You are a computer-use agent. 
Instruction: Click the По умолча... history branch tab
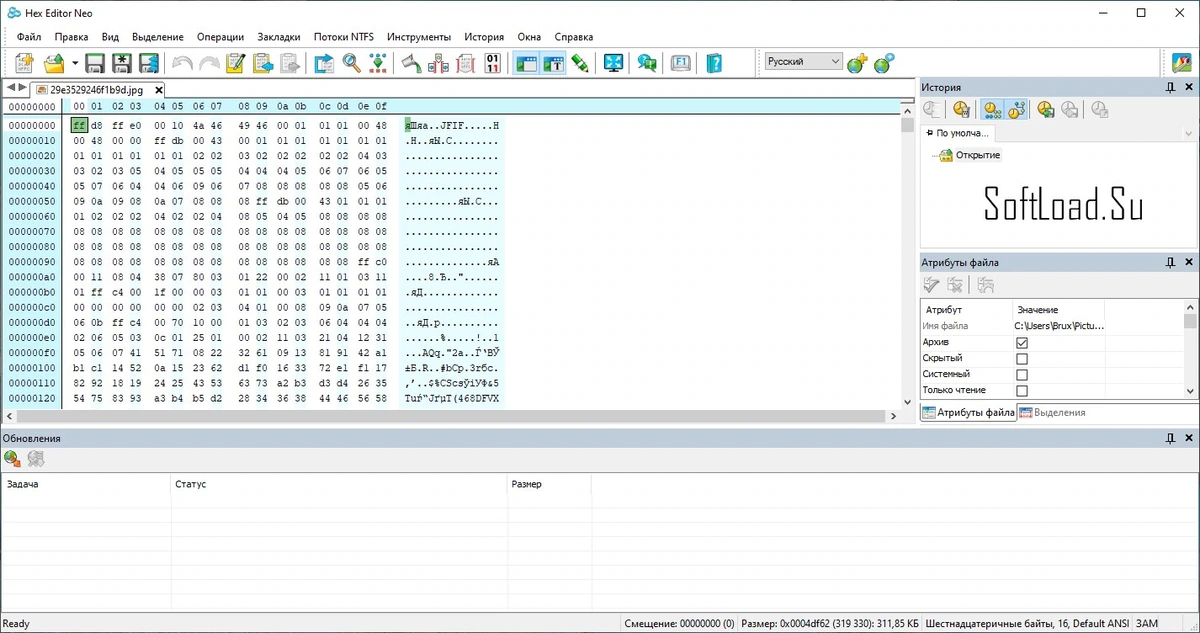[x=956, y=132]
